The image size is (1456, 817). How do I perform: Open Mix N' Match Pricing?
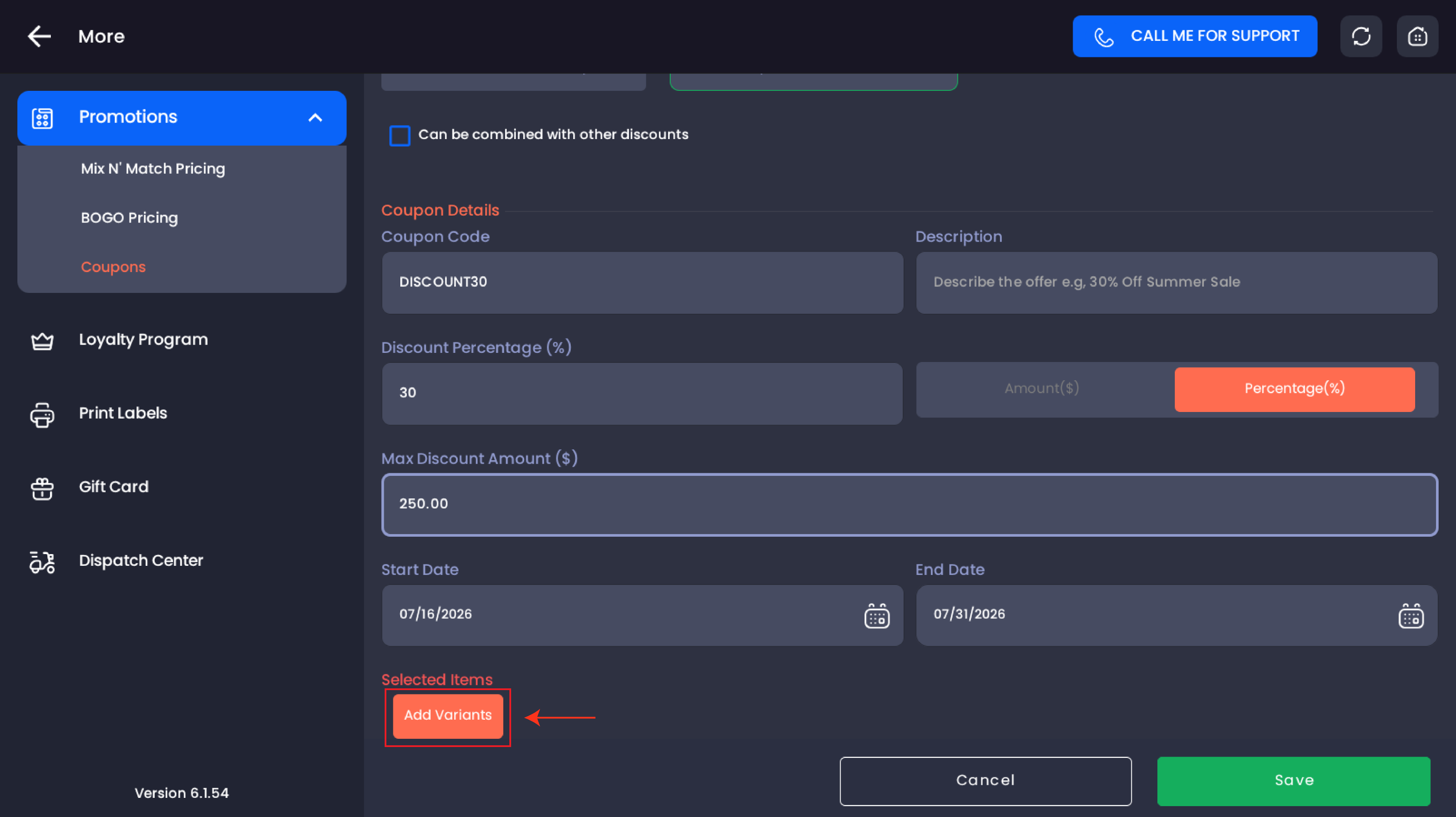pos(153,168)
